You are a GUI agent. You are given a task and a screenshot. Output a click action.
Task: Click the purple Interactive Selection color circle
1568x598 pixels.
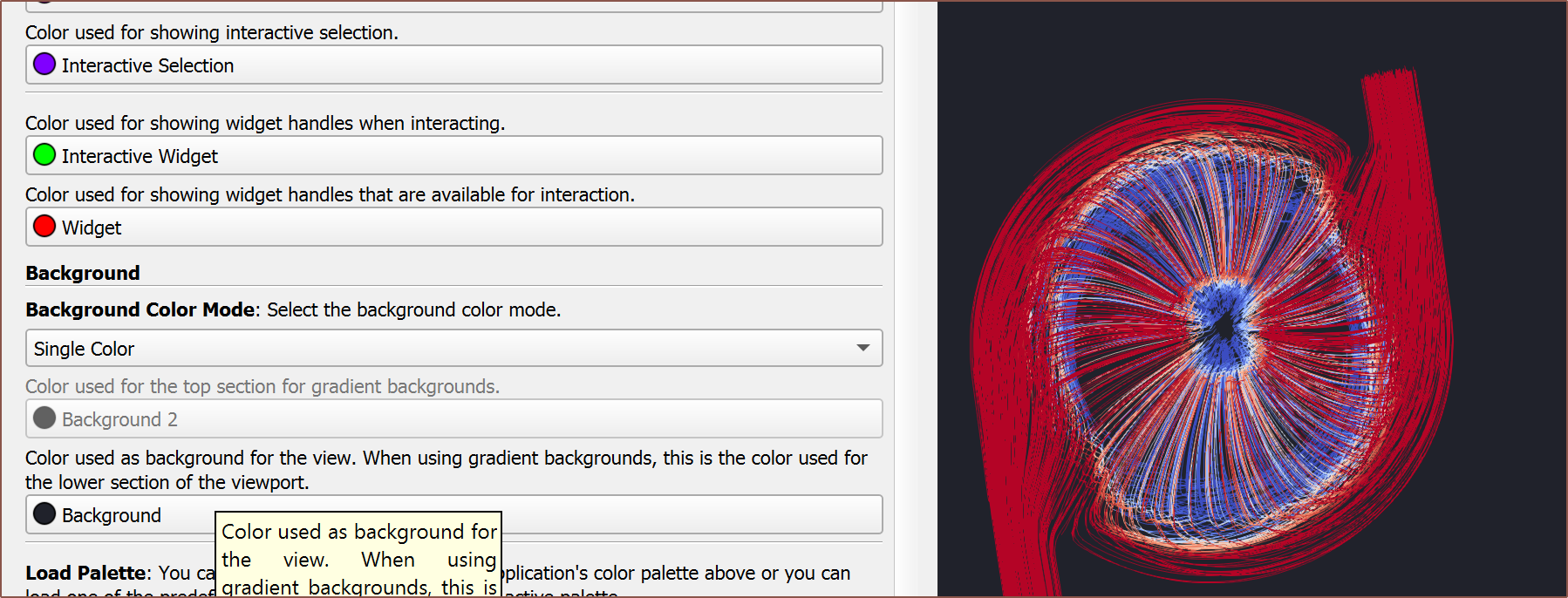44,65
